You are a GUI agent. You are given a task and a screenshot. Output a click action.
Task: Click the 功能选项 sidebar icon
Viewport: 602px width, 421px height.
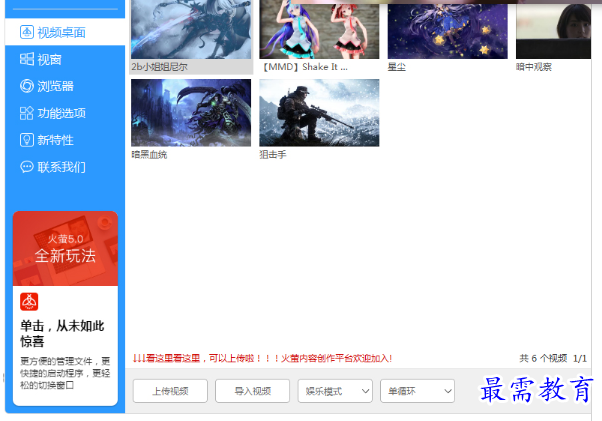tap(26, 113)
